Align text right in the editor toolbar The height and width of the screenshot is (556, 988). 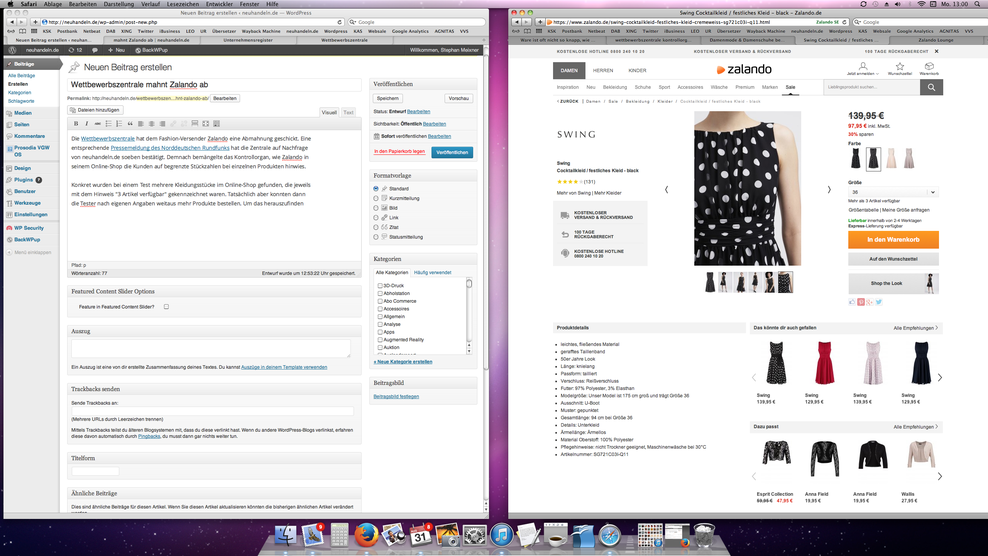coord(162,124)
